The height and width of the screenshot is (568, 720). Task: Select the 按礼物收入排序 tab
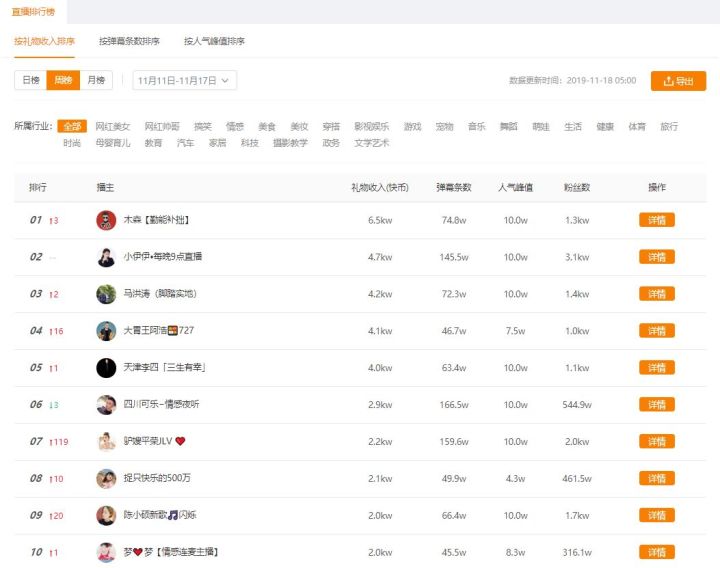pyautogui.click(x=44, y=41)
